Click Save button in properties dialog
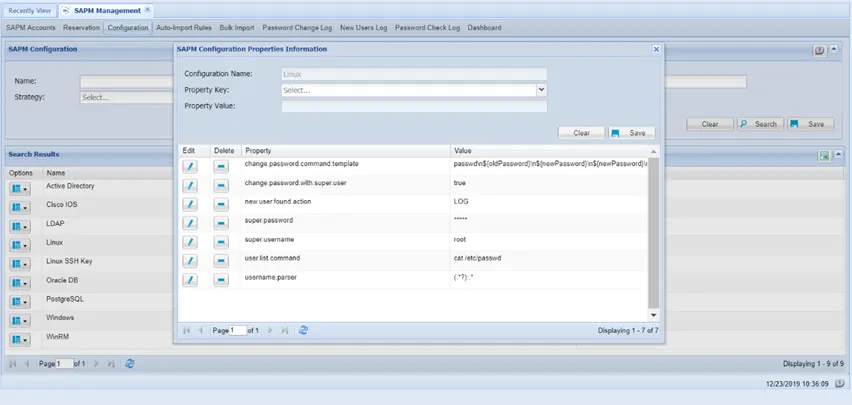 (x=631, y=133)
